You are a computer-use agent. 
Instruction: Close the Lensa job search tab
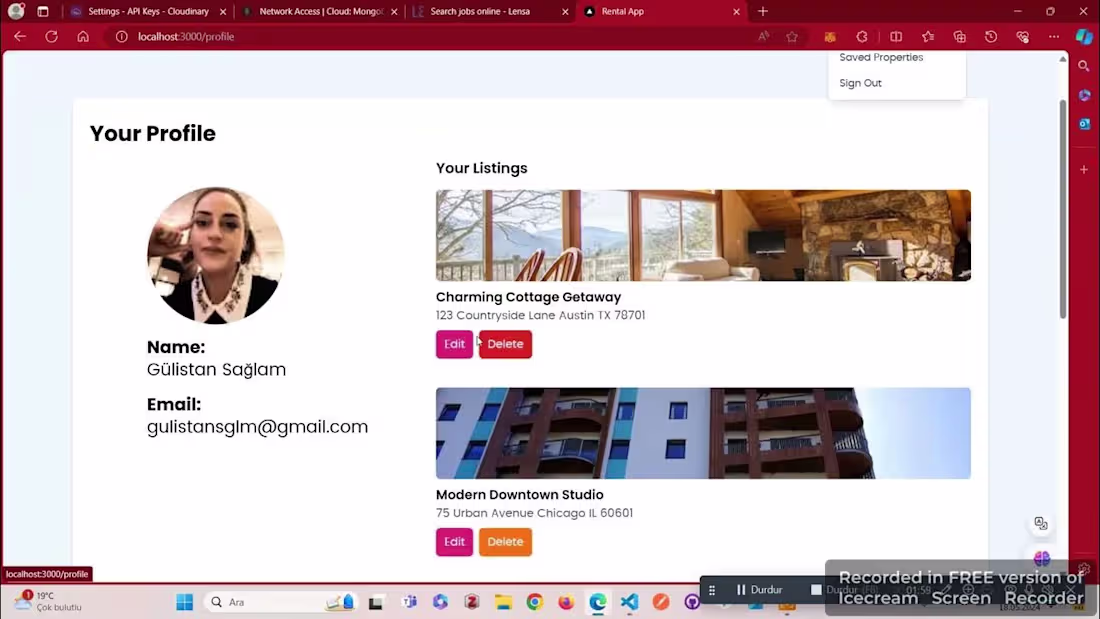point(565,12)
